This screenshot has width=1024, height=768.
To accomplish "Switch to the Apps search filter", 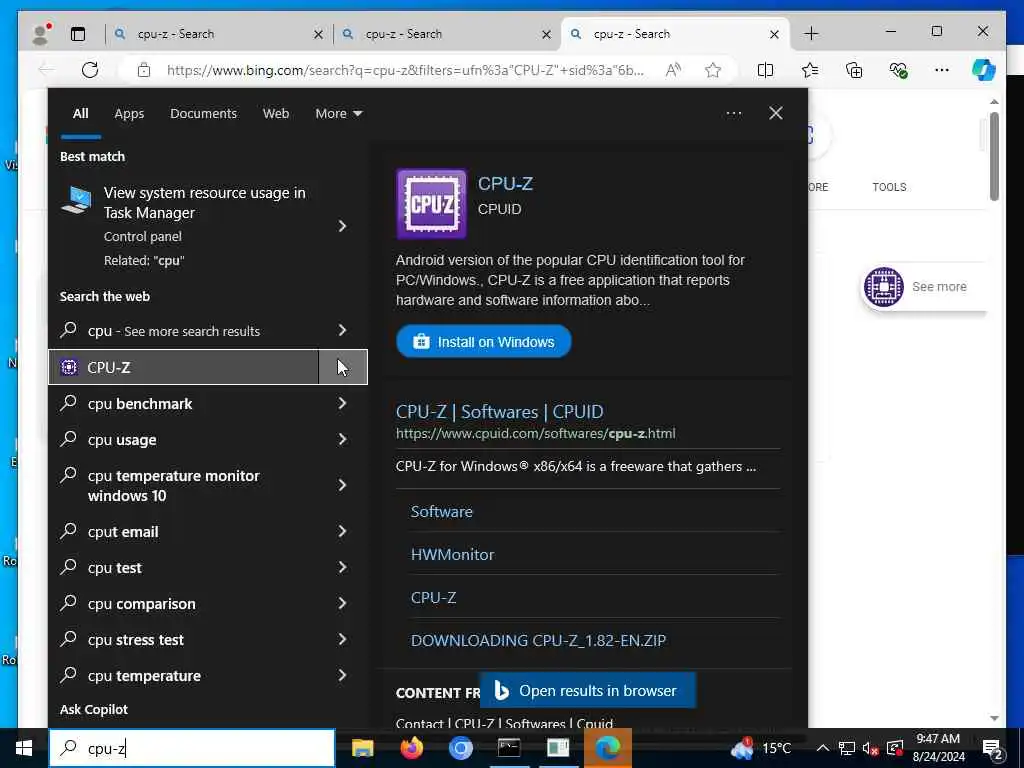I will tap(129, 114).
